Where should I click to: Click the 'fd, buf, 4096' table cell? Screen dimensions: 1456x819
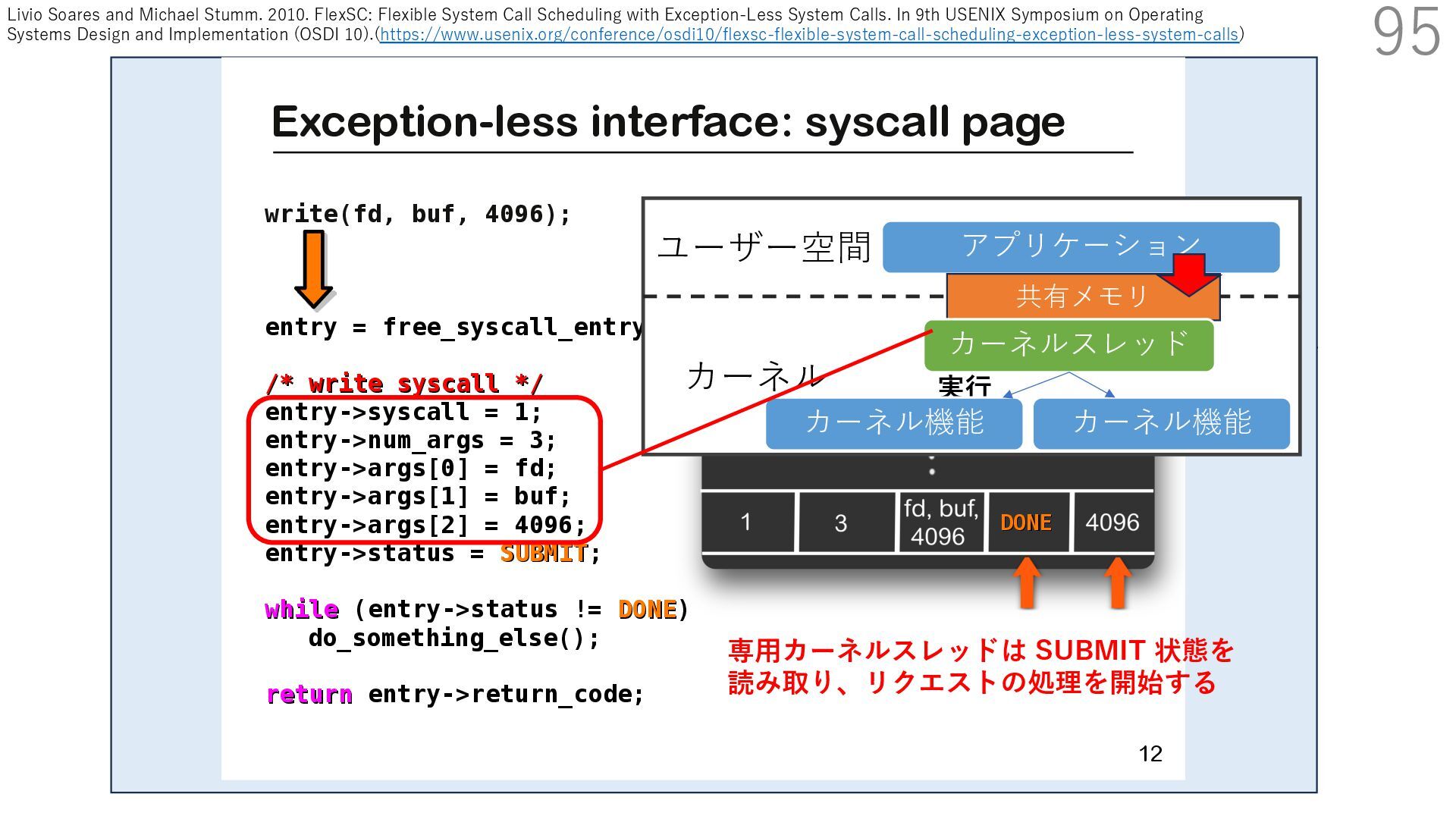click(x=940, y=522)
